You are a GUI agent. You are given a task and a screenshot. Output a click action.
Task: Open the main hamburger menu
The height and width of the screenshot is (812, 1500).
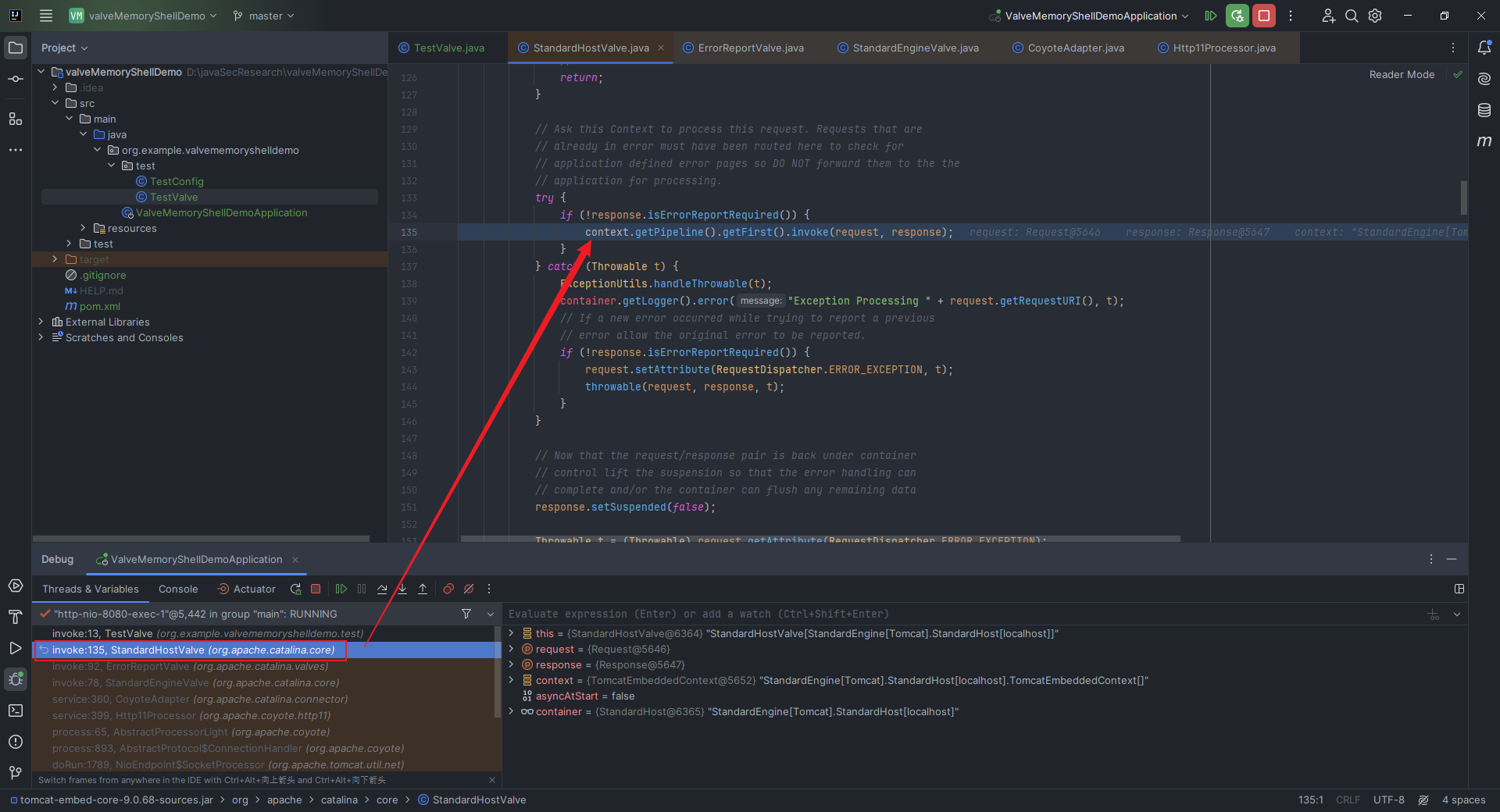[46, 16]
